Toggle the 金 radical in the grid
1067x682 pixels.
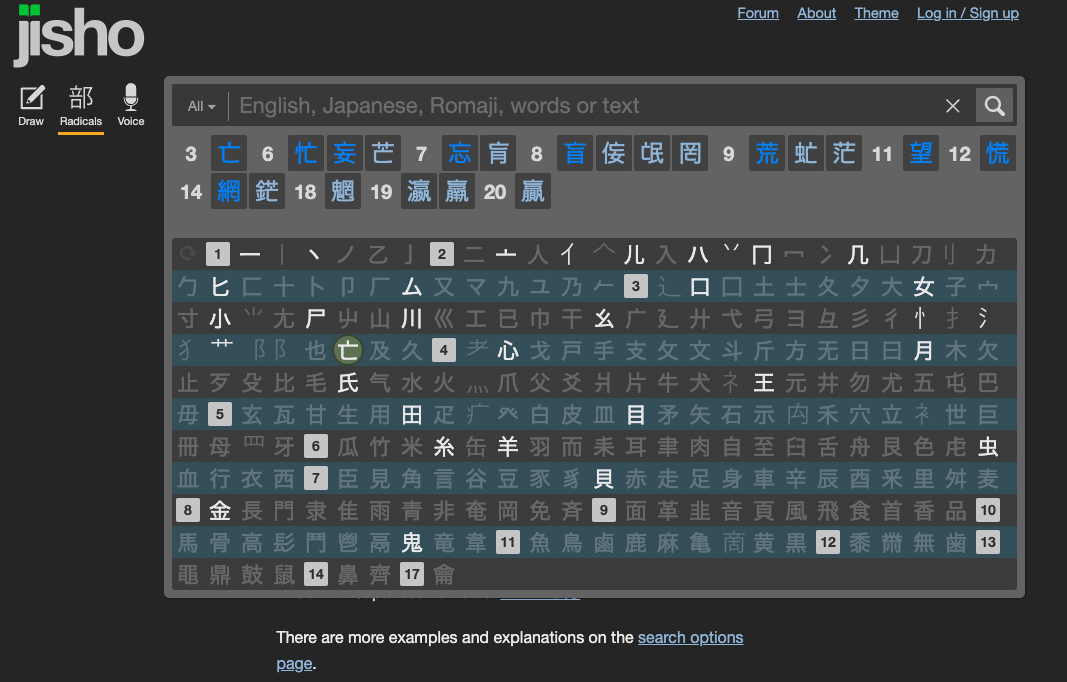click(220, 511)
